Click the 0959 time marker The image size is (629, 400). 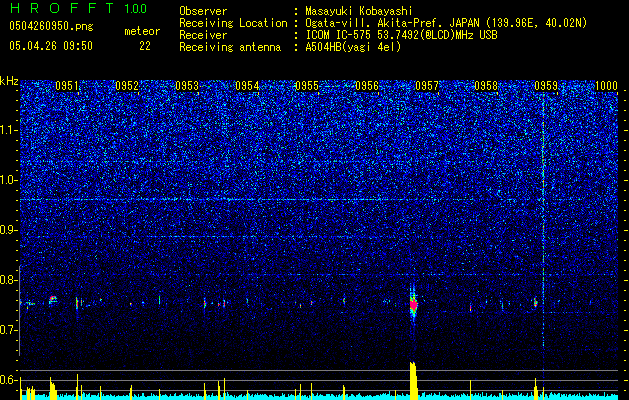pos(546,86)
